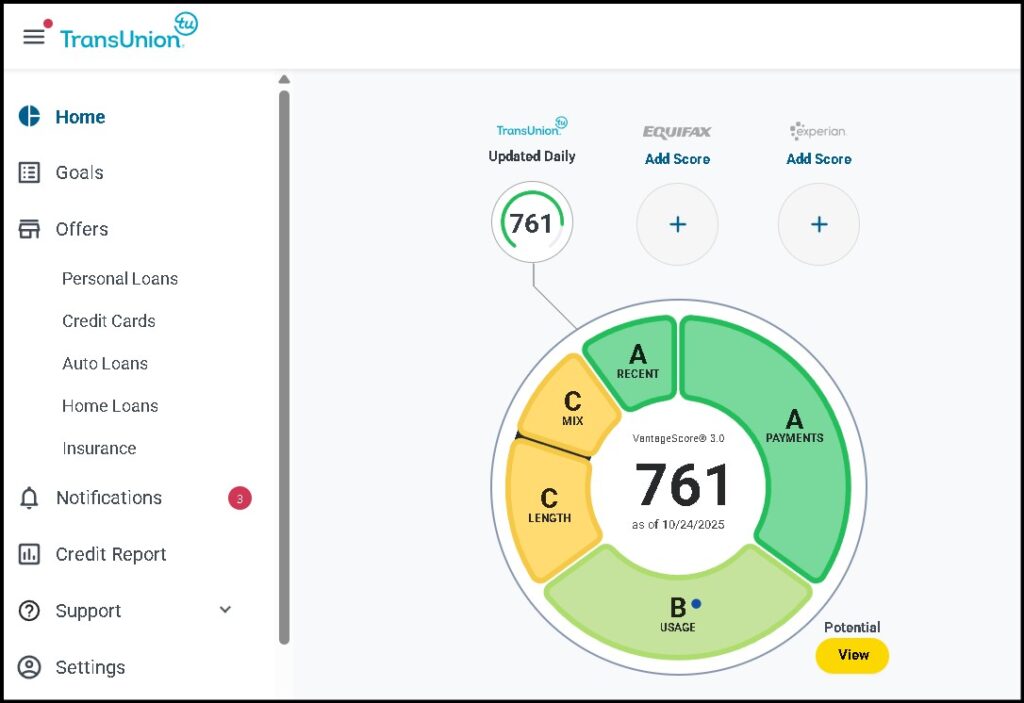The width and height of the screenshot is (1024, 703).
Task: Select Home Loans in sidebar
Action: (110, 406)
